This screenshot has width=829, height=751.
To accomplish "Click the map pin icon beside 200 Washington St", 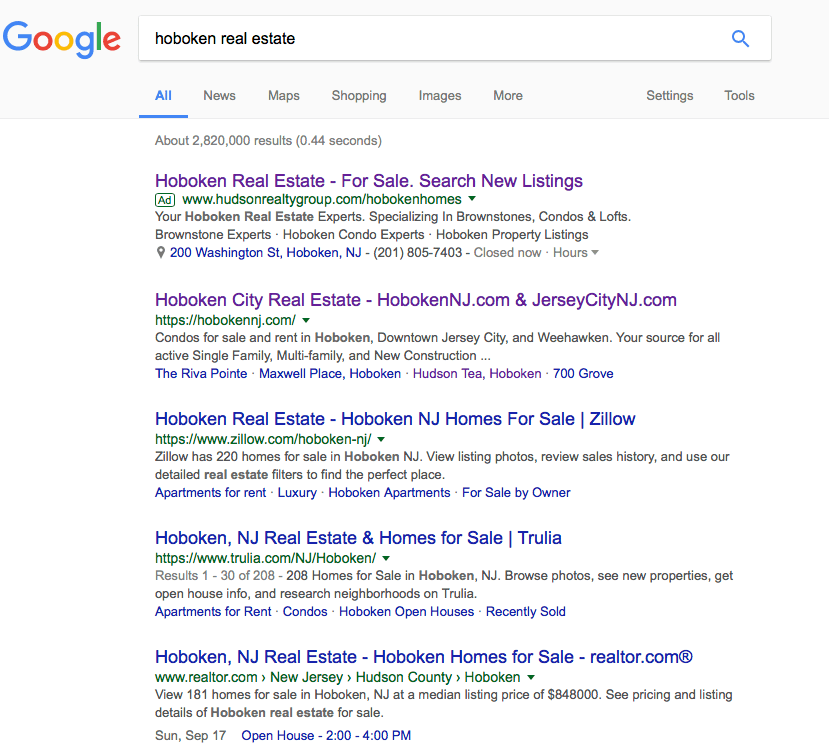I will (x=161, y=253).
